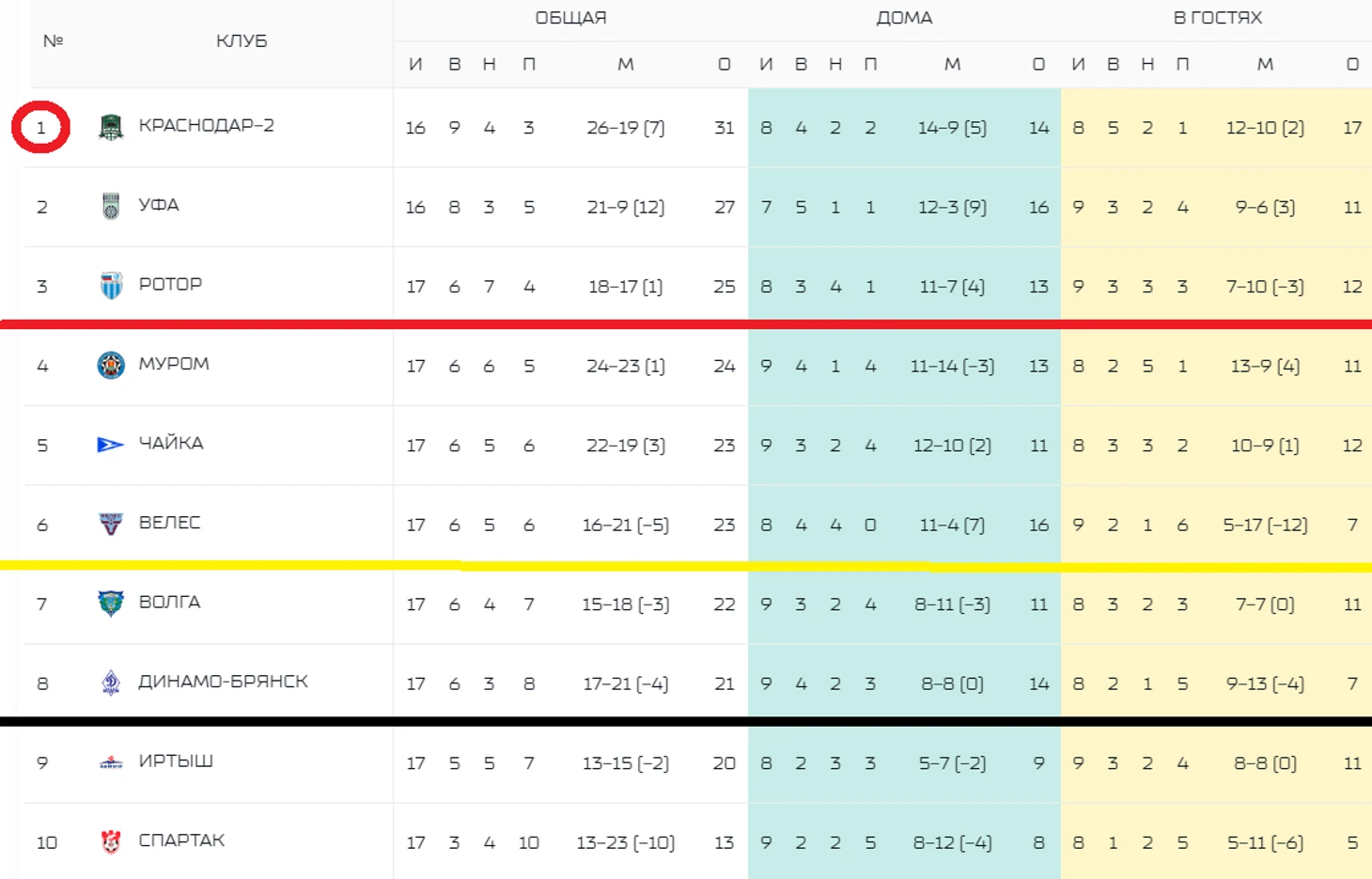Open the Спартак team name link
This screenshot has width=1372, height=879.
(181, 840)
